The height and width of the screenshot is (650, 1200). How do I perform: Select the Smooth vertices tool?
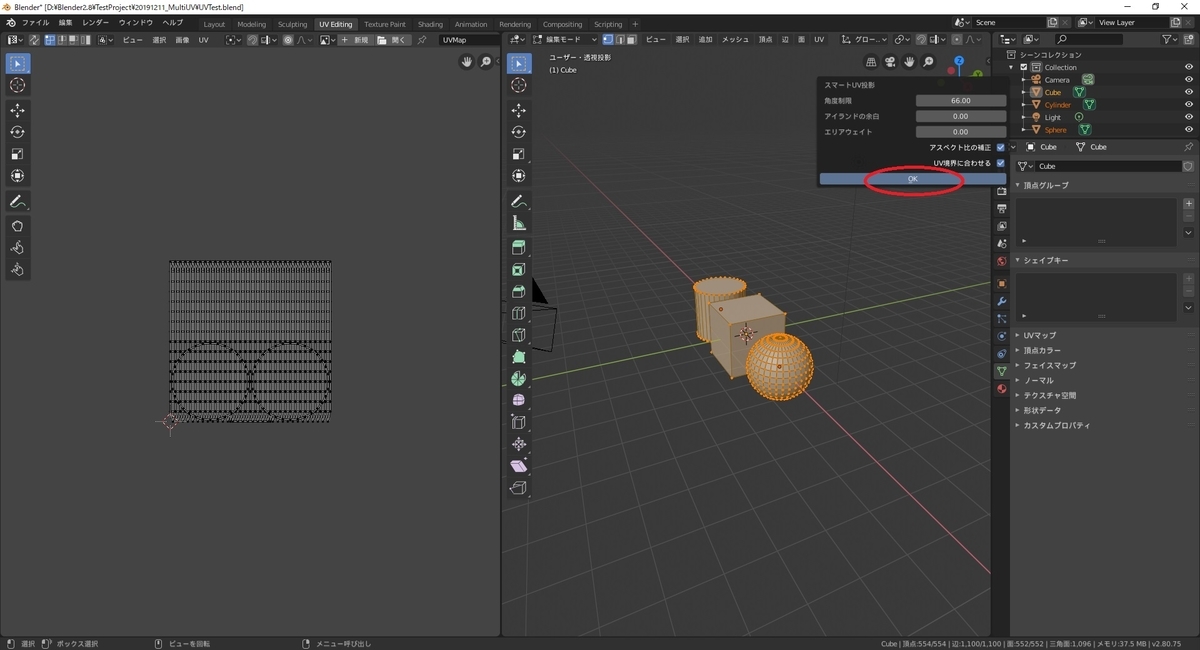tap(518, 400)
